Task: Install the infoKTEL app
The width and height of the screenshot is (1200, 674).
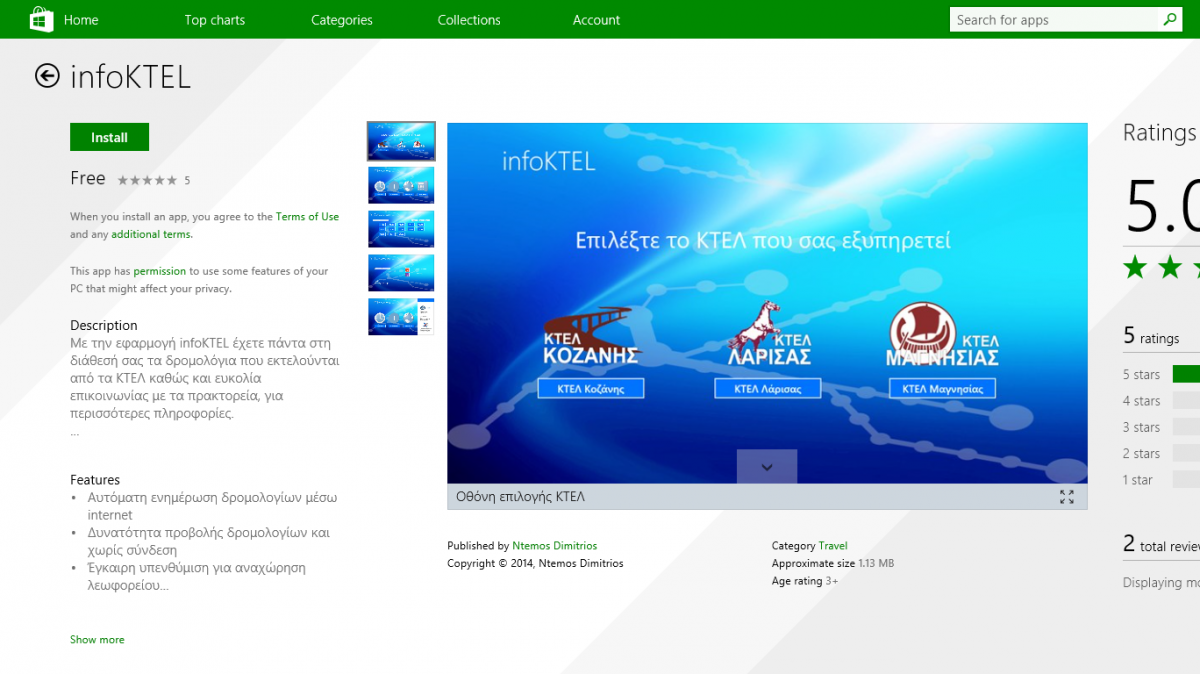Action: point(109,137)
